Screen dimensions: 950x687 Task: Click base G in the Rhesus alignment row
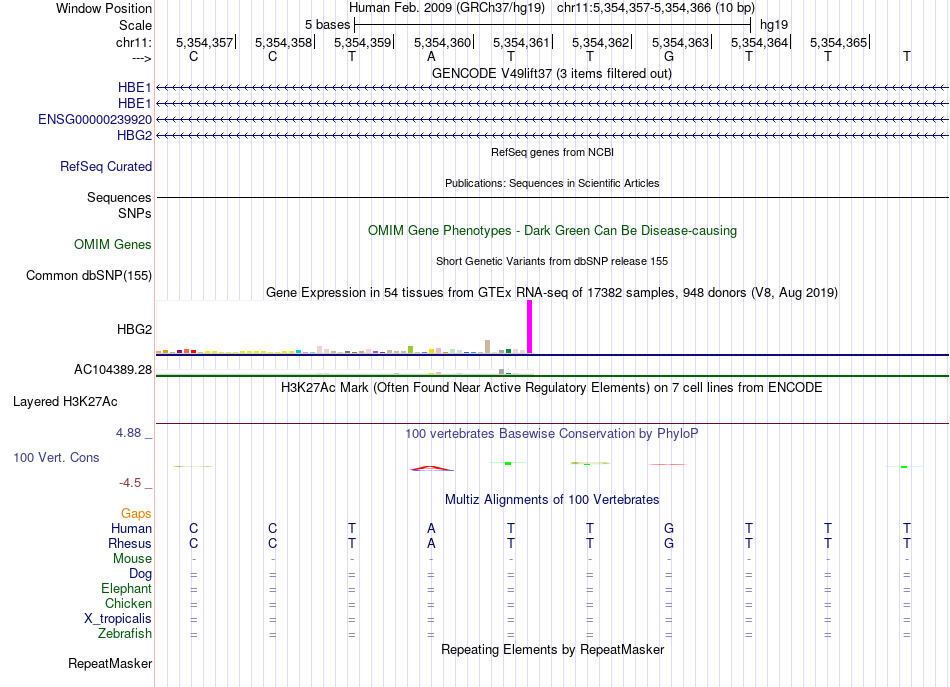(x=669, y=543)
